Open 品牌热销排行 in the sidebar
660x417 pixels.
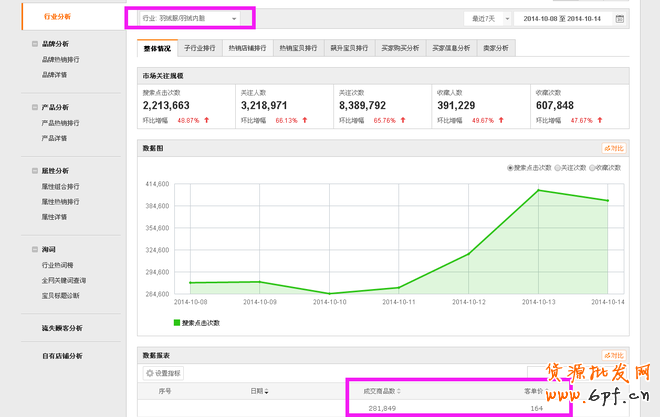61,59
